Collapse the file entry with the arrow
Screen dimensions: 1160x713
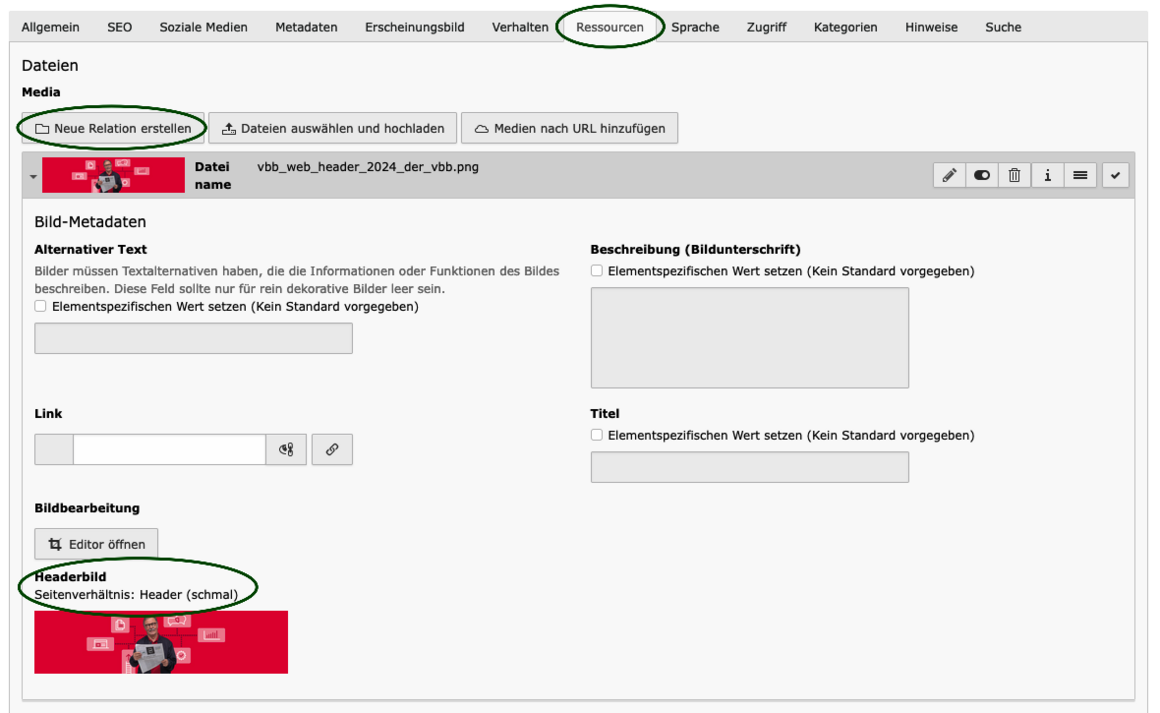(x=33, y=176)
